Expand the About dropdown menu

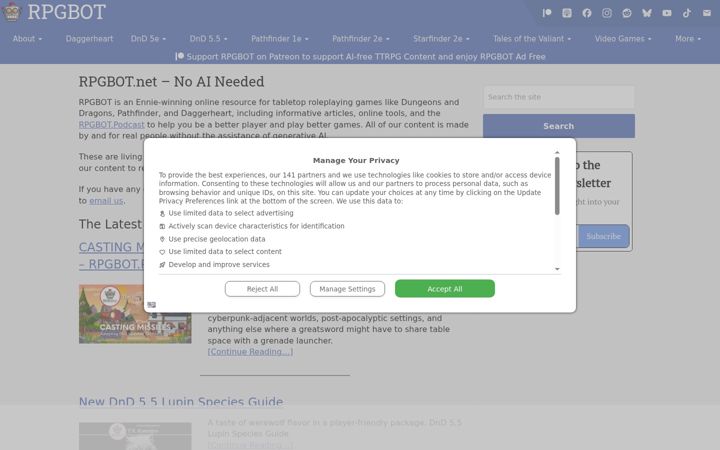tap(27, 39)
